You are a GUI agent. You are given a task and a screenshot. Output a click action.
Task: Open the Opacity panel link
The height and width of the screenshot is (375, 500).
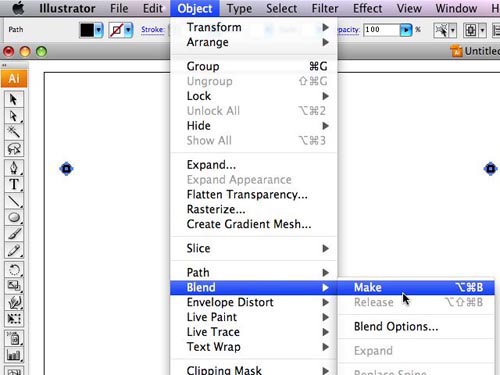[348, 30]
